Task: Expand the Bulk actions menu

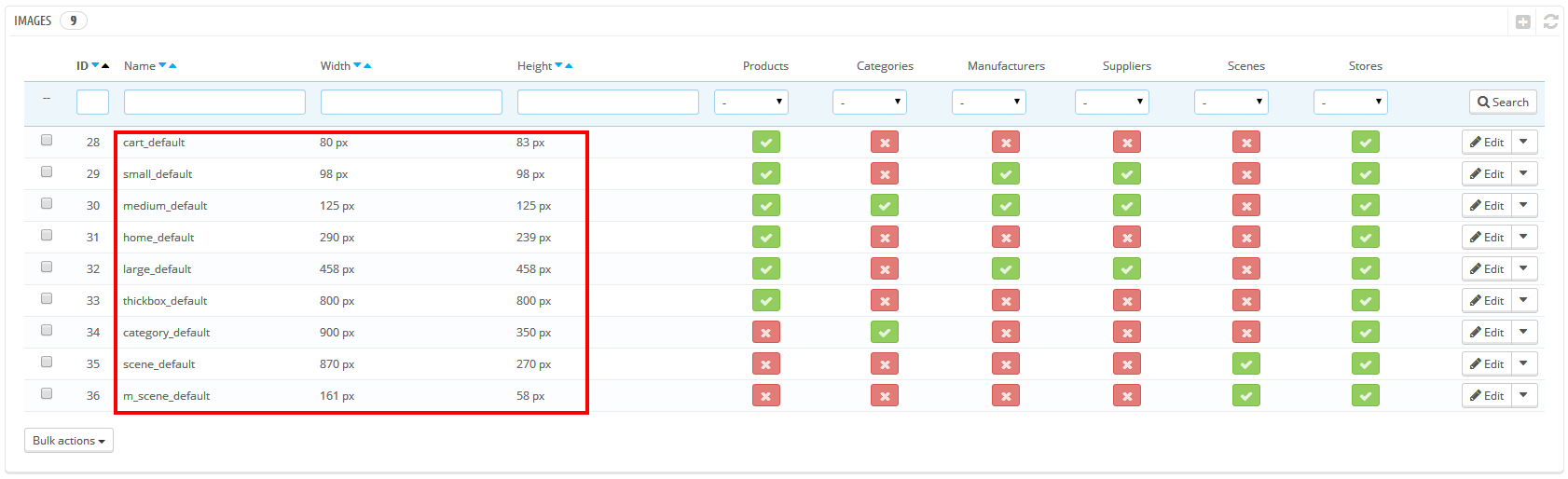Action: coord(69,441)
